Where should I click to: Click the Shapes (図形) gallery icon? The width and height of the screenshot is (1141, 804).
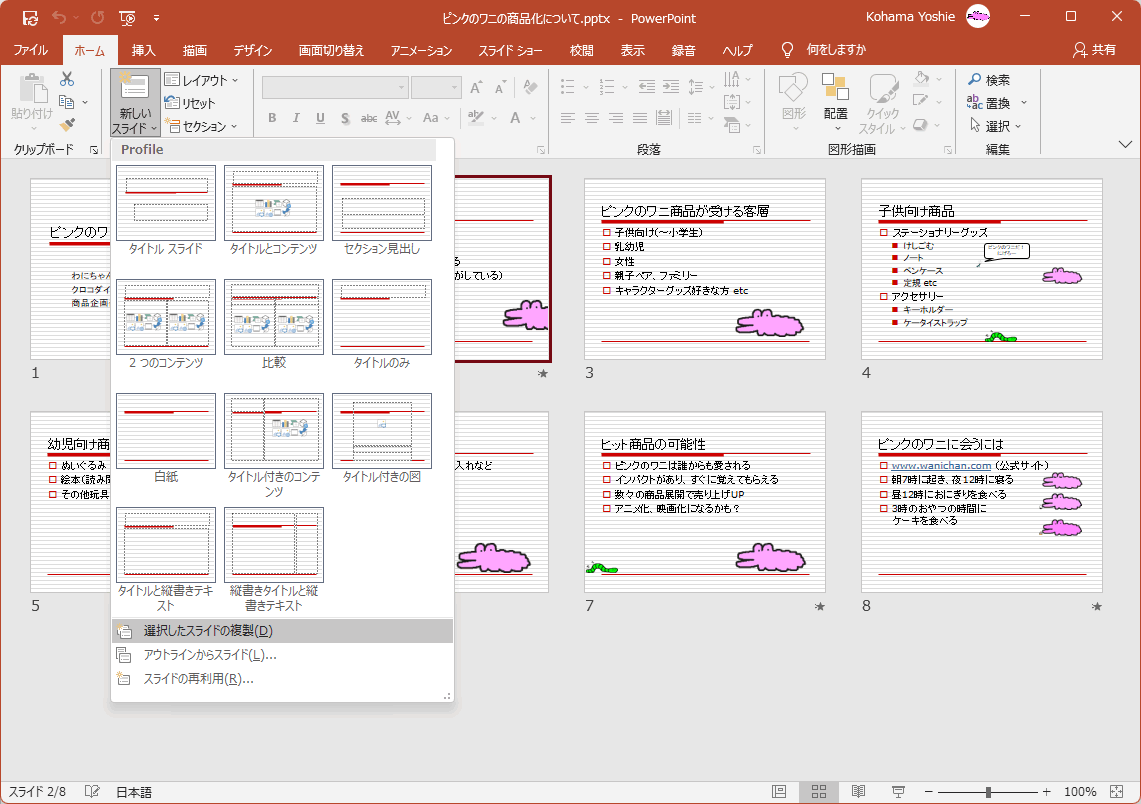pyautogui.click(x=794, y=102)
